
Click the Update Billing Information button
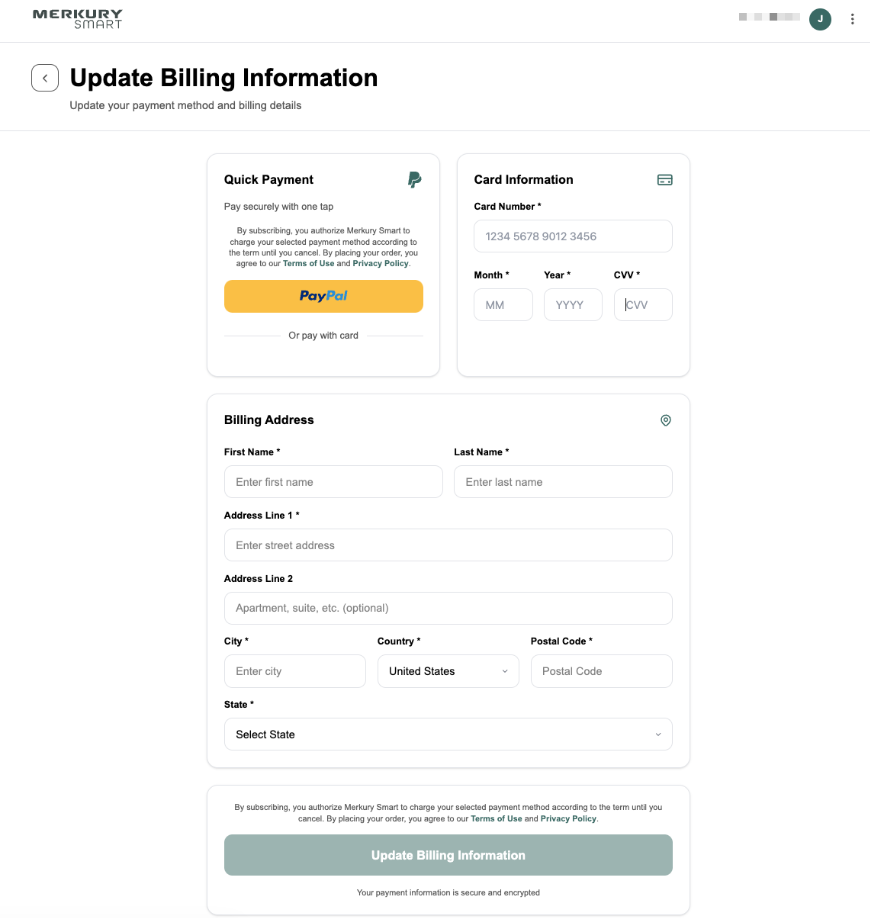pyautogui.click(x=448, y=855)
